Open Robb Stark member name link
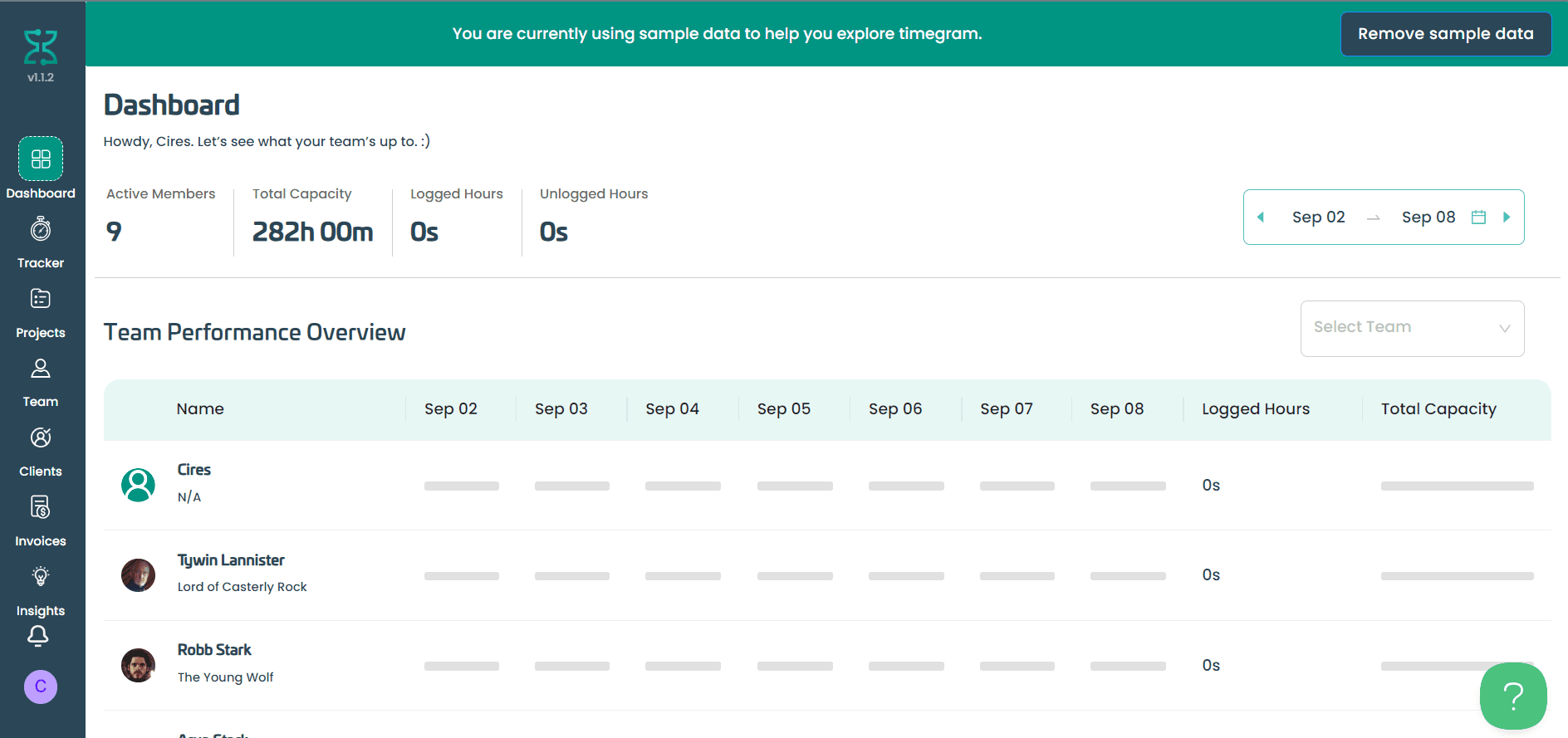Viewport: 1568px width, 738px height. point(214,650)
